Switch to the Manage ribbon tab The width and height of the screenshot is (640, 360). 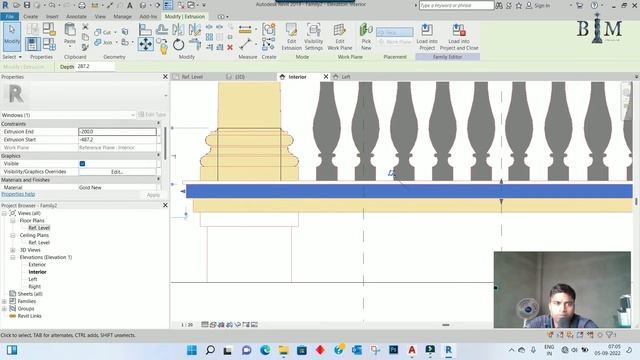[122, 17]
